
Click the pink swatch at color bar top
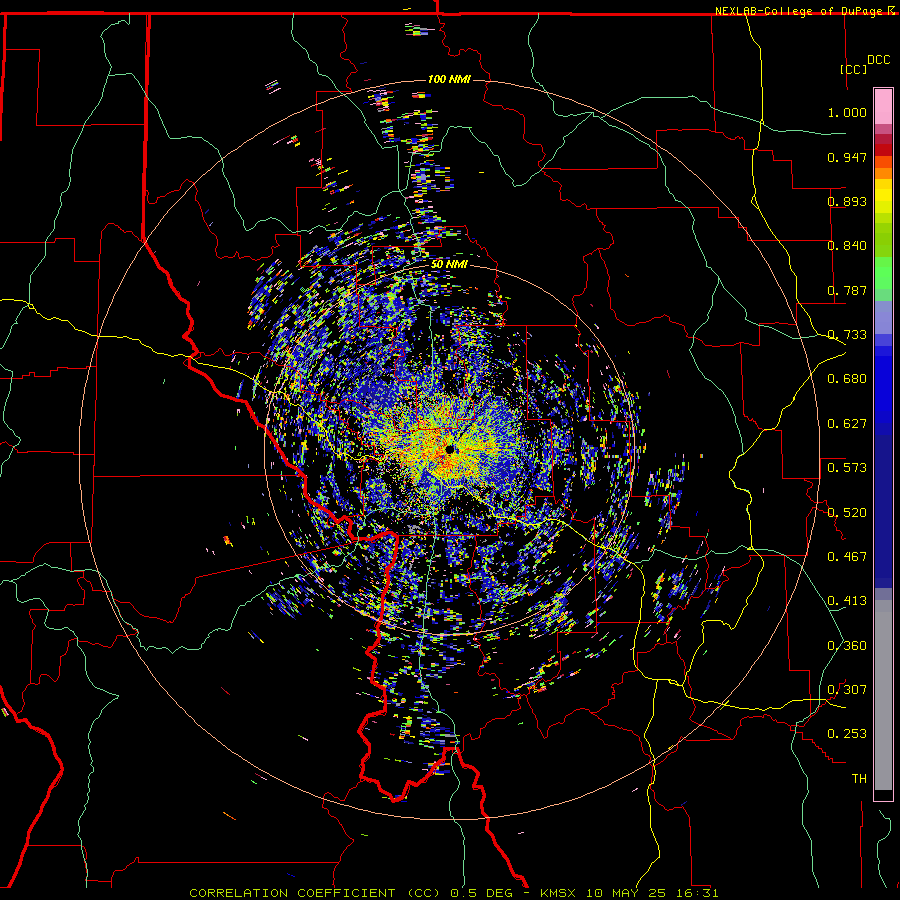tap(883, 106)
